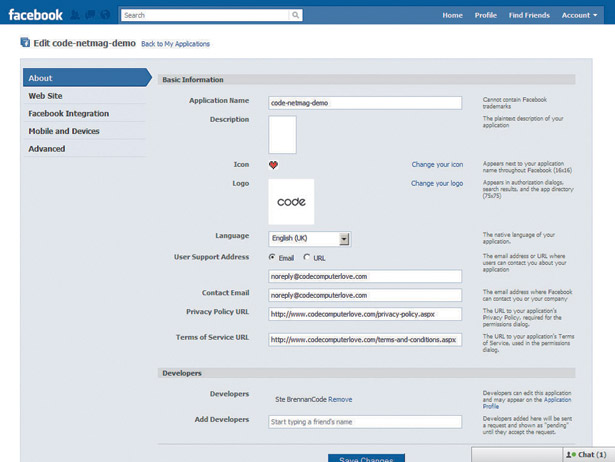Click the search magnifier button
This screenshot has width=615, height=462.
pos(295,15)
